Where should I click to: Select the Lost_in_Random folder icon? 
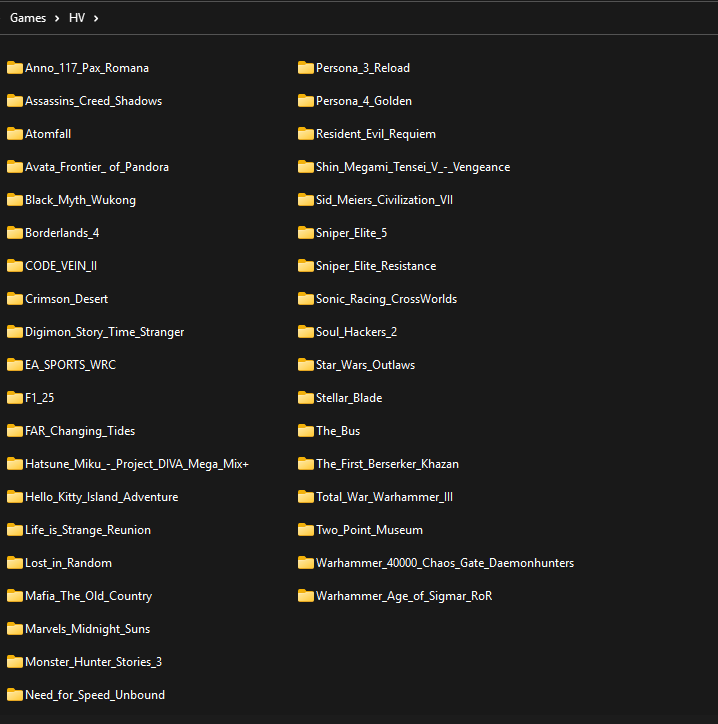tap(15, 563)
